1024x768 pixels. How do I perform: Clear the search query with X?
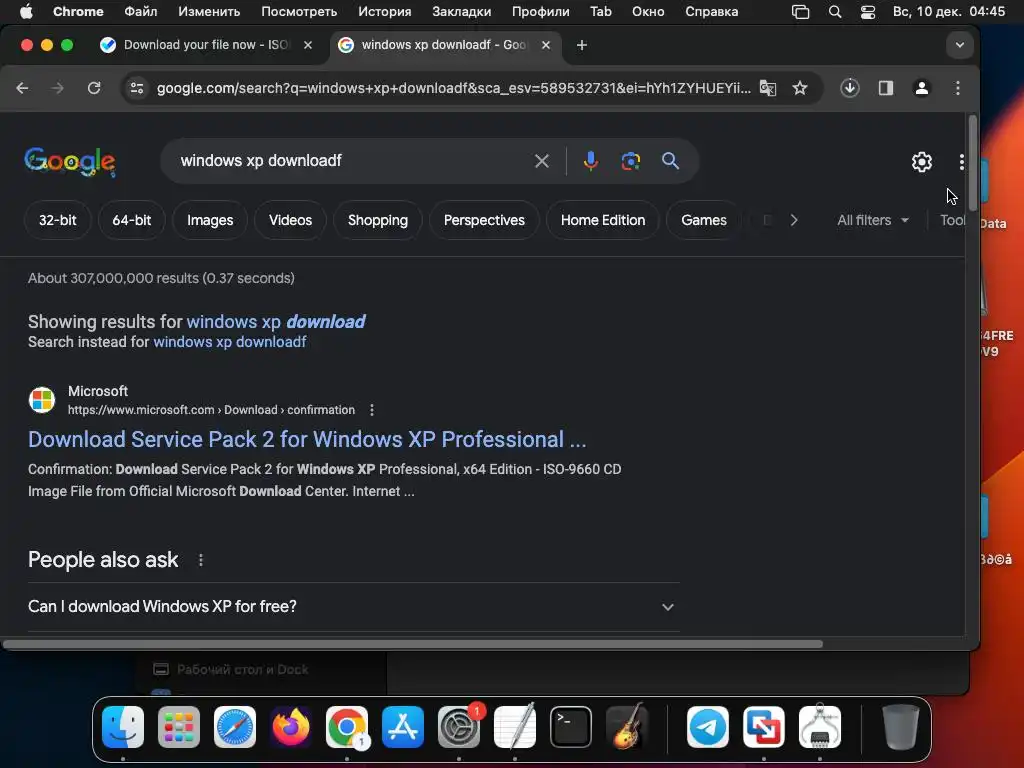[541, 161]
